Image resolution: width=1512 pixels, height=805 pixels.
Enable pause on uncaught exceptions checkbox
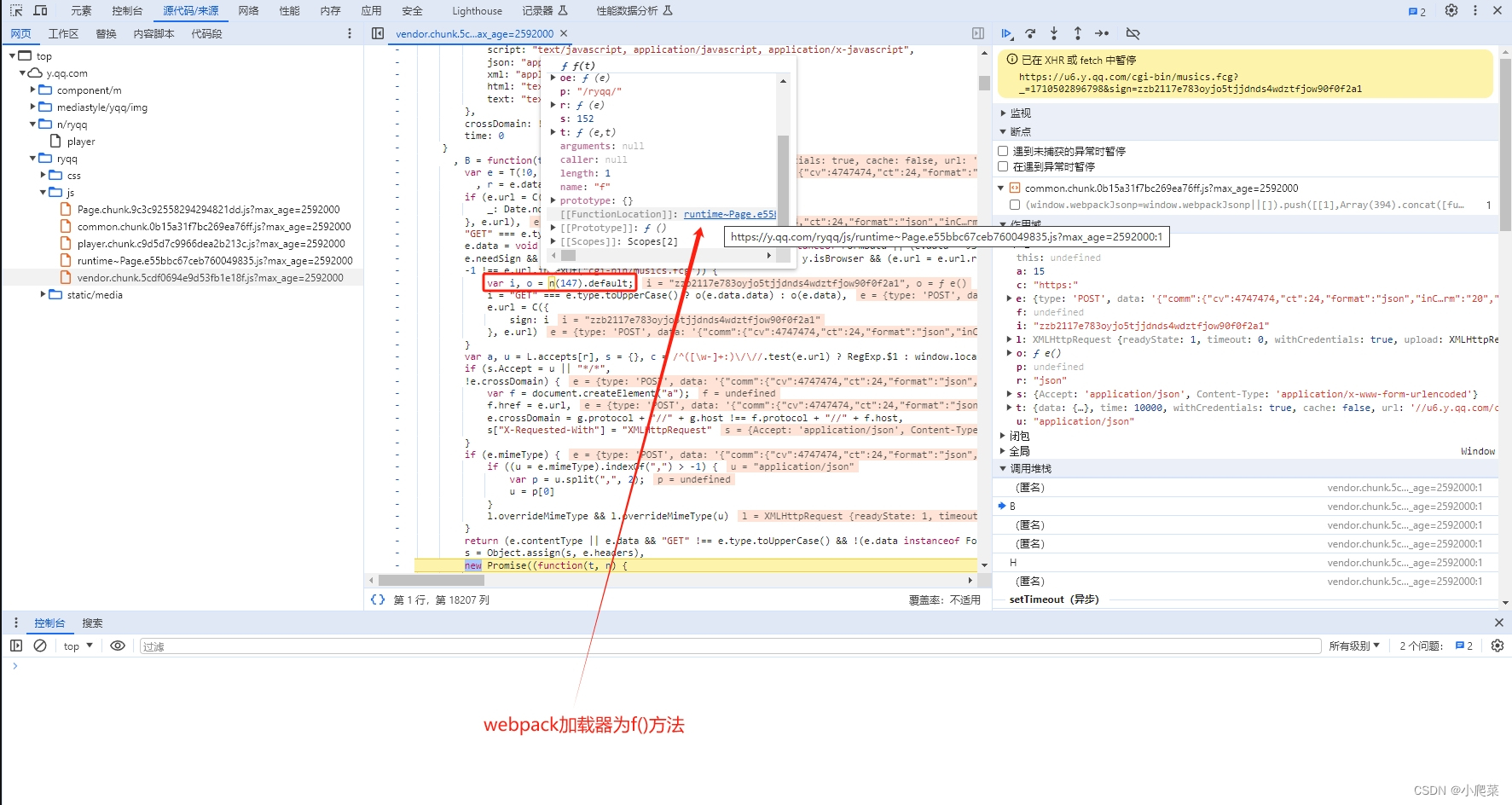click(1003, 151)
